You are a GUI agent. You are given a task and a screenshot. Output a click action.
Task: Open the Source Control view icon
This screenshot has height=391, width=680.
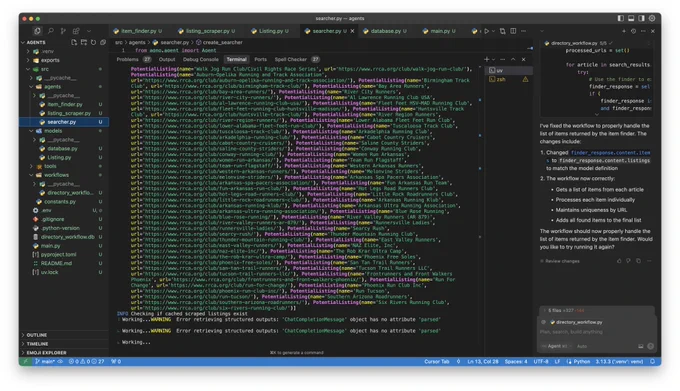[x=63, y=31]
